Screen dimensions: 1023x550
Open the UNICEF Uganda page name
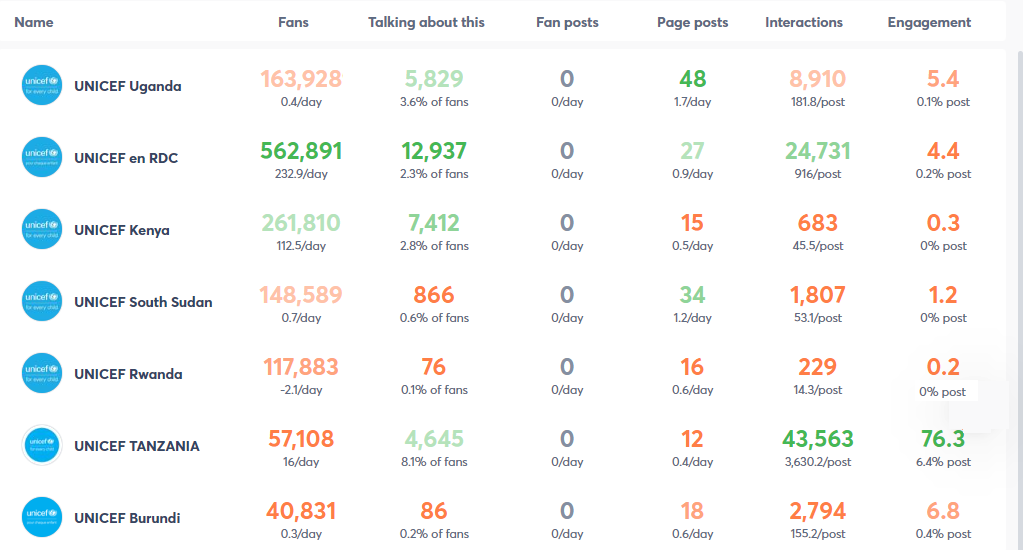tap(128, 86)
